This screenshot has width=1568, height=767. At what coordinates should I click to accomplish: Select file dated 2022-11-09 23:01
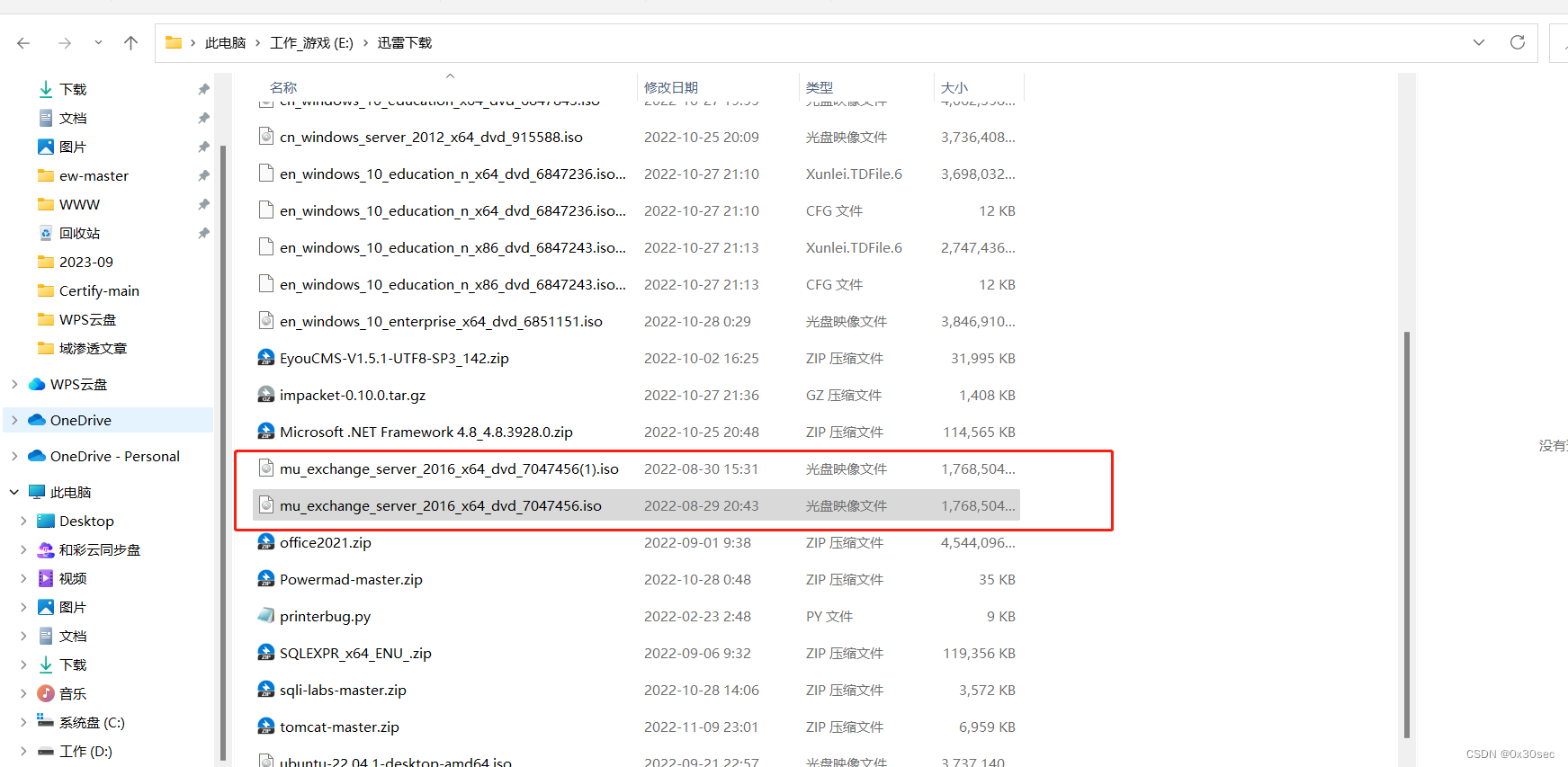[x=636, y=727]
